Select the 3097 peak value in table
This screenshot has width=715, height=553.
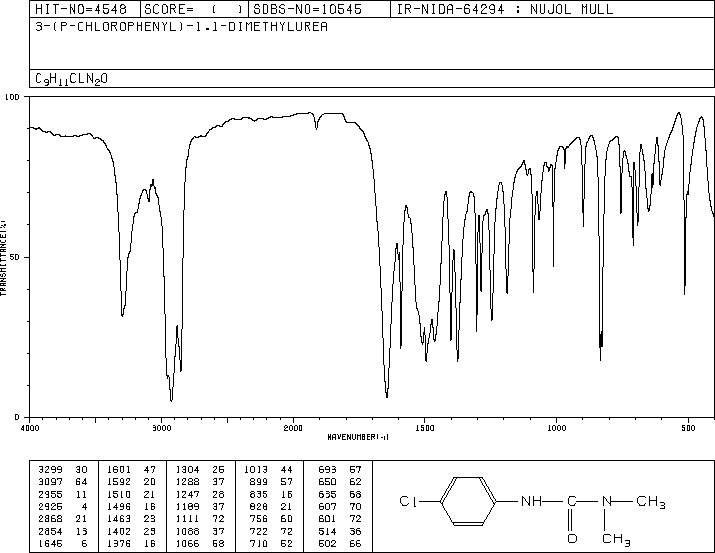[x=50, y=482]
